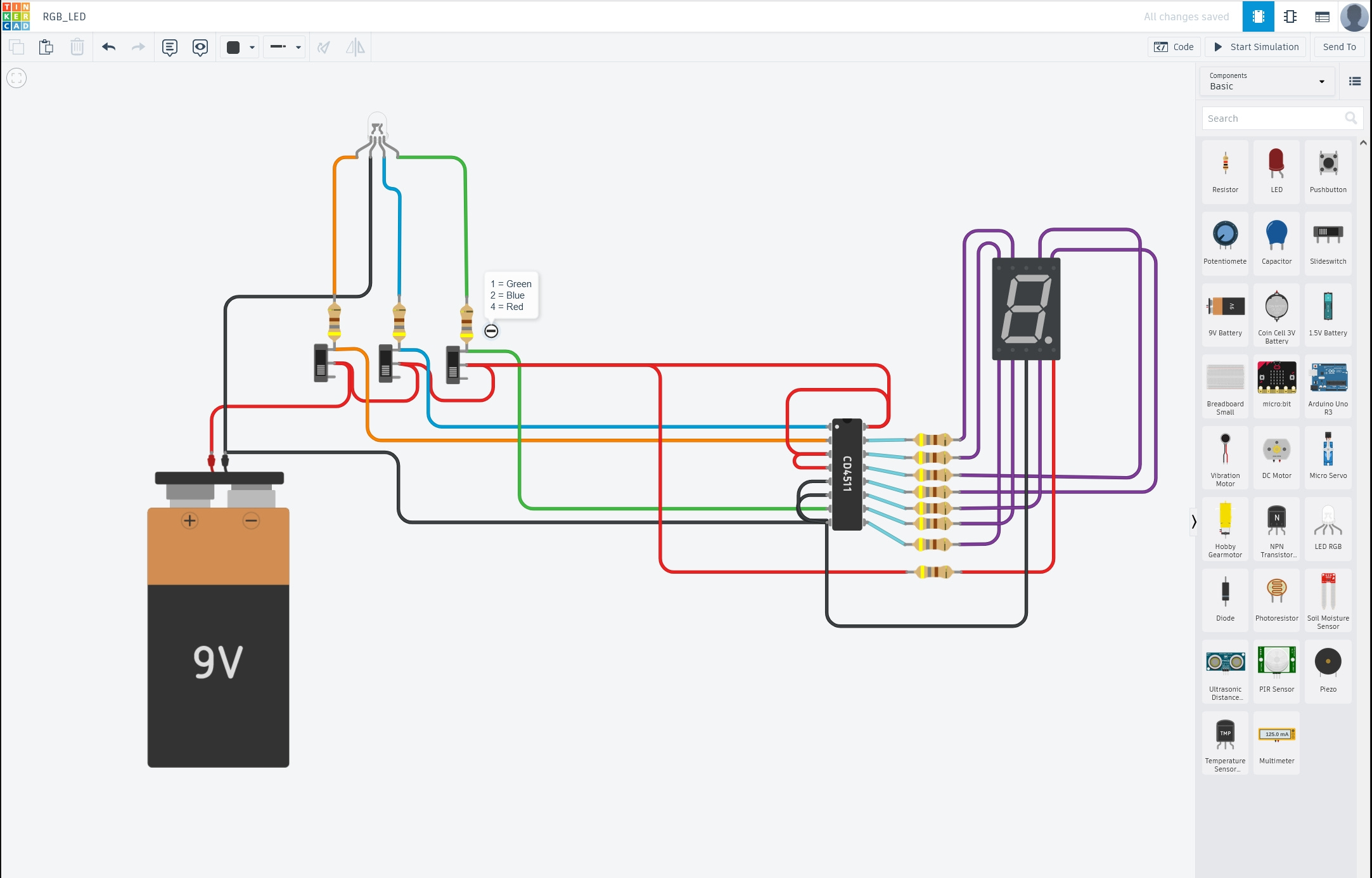Click the trash delete icon
The height and width of the screenshot is (878, 1372).
tap(77, 47)
